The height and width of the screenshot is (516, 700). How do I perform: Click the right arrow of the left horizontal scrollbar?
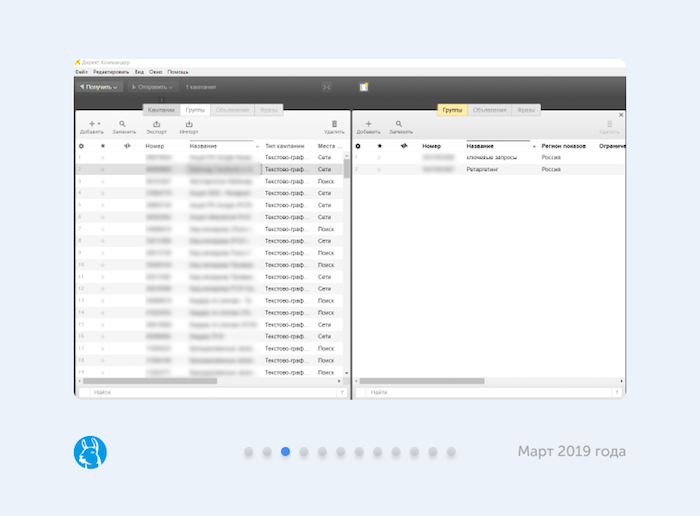pyautogui.click(x=339, y=381)
